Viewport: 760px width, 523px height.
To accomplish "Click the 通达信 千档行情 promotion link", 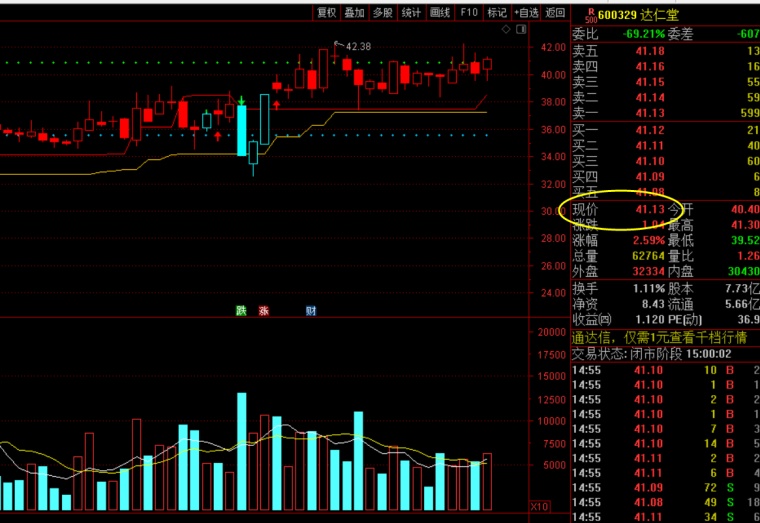I will pos(664,337).
